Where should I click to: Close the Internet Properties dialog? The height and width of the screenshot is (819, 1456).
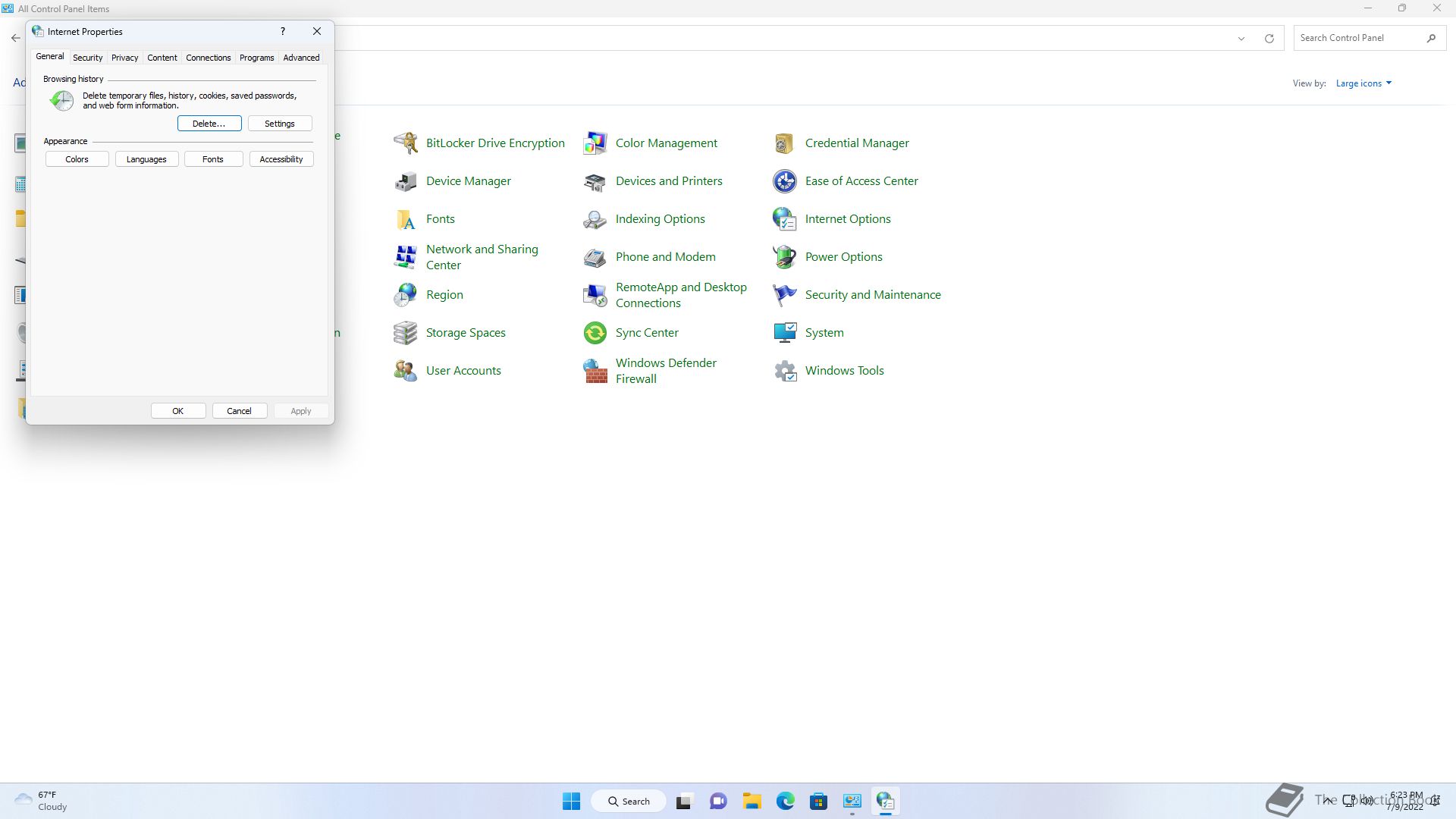click(x=317, y=31)
